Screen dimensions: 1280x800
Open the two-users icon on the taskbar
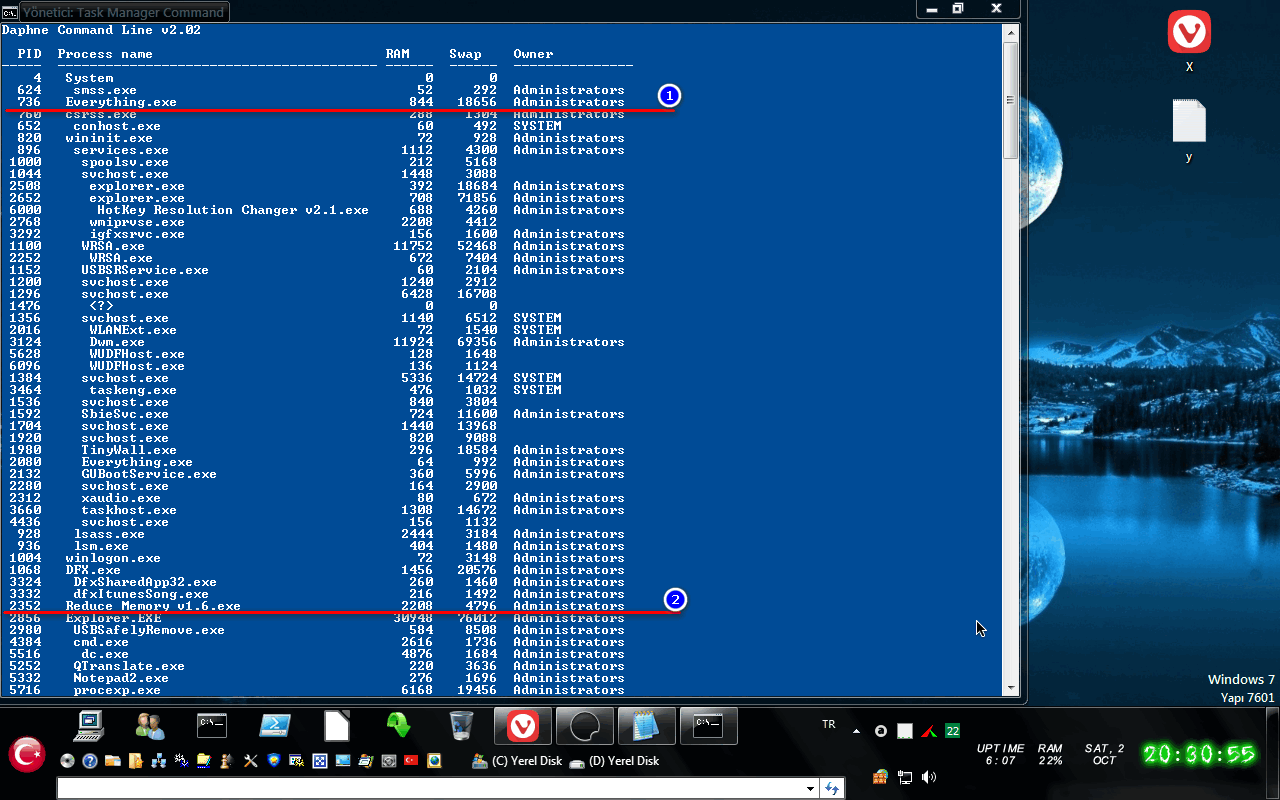[151, 725]
